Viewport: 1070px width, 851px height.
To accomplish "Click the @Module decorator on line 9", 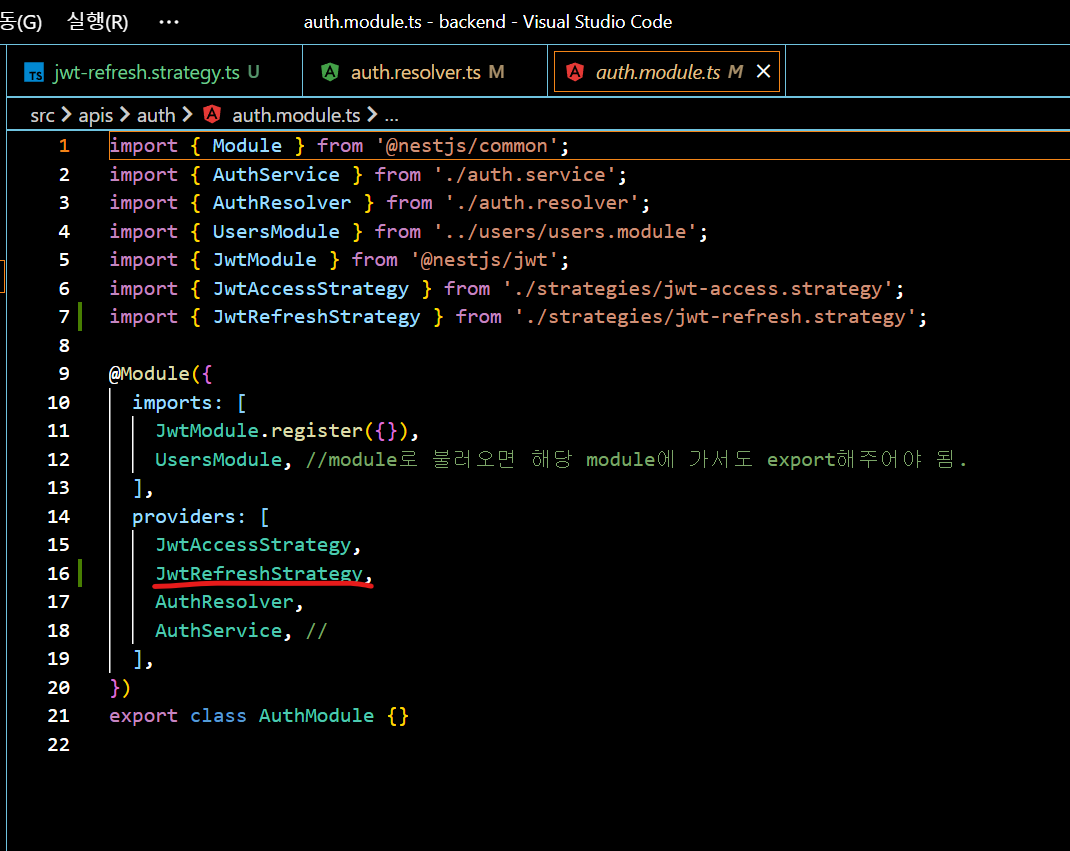I will tap(149, 374).
